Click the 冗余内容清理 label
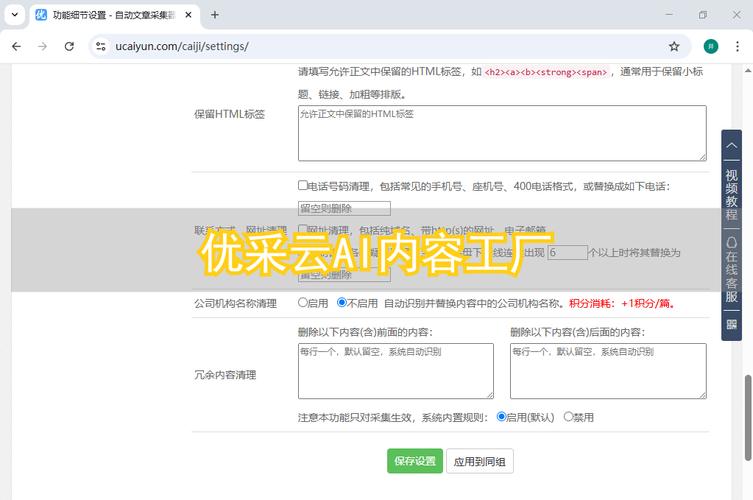This screenshot has height=500, width=753. pyautogui.click(x=225, y=375)
